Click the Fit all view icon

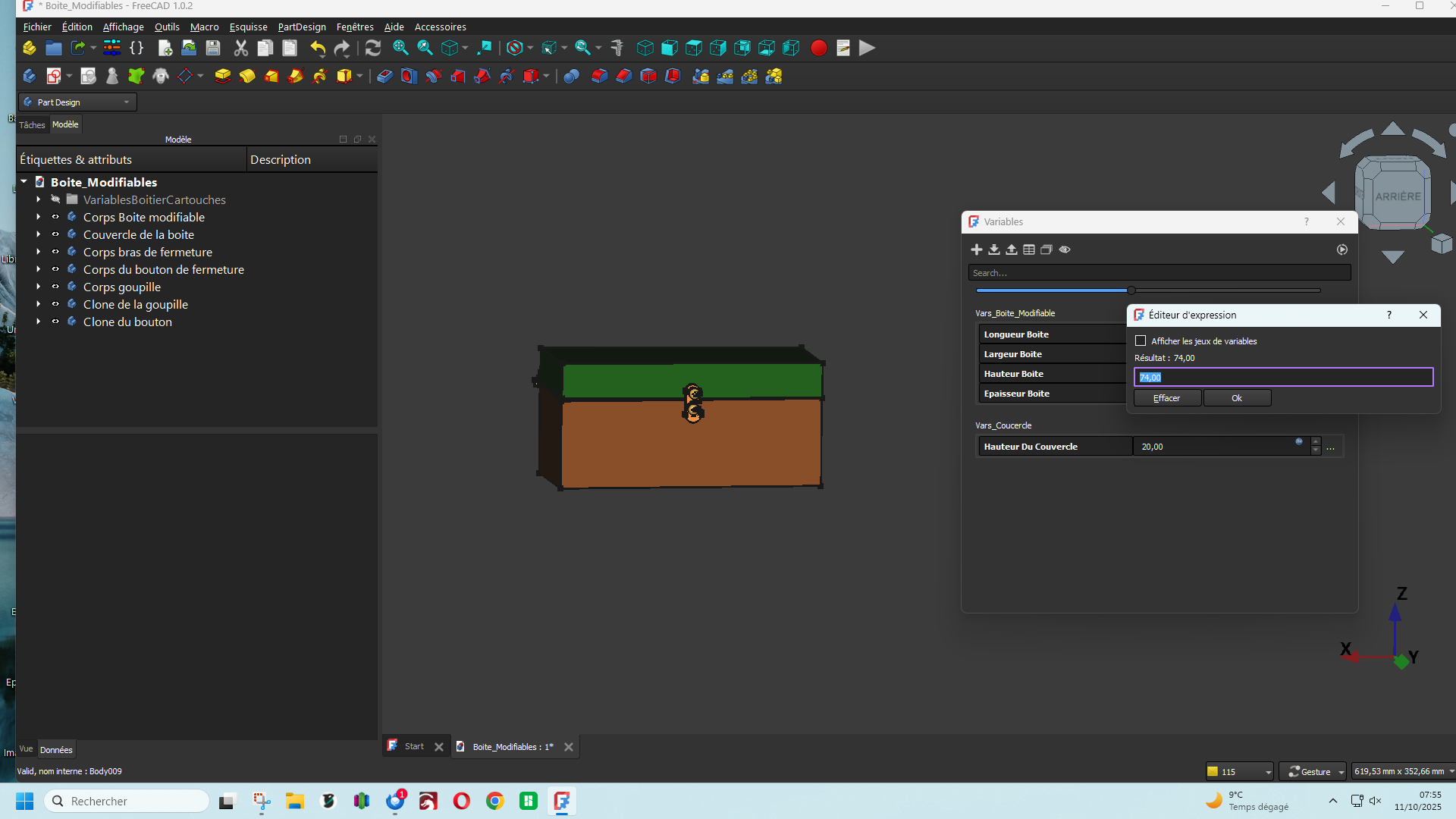tap(400, 49)
